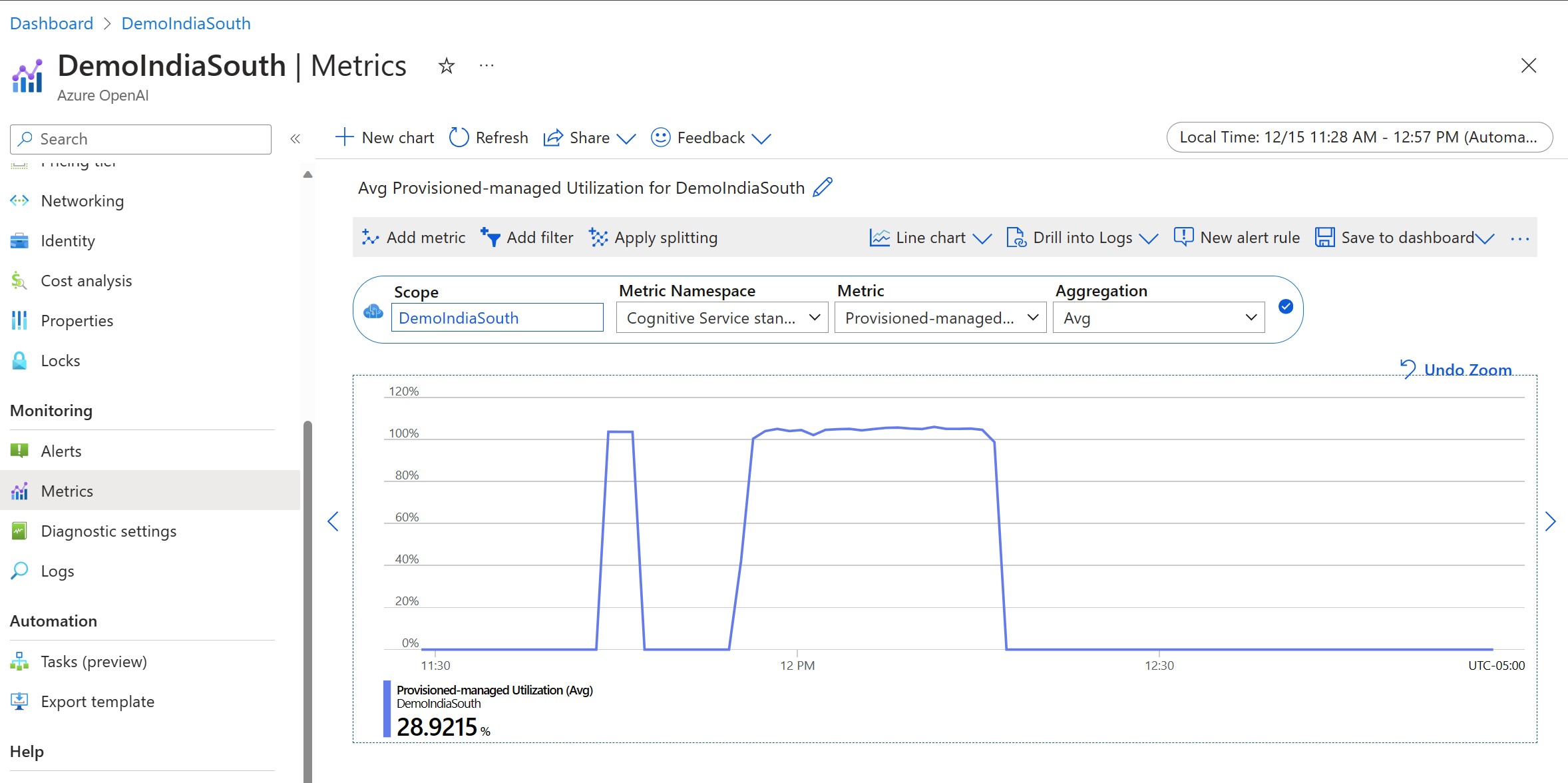Expand the Line chart type dropdown

point(982,238)
